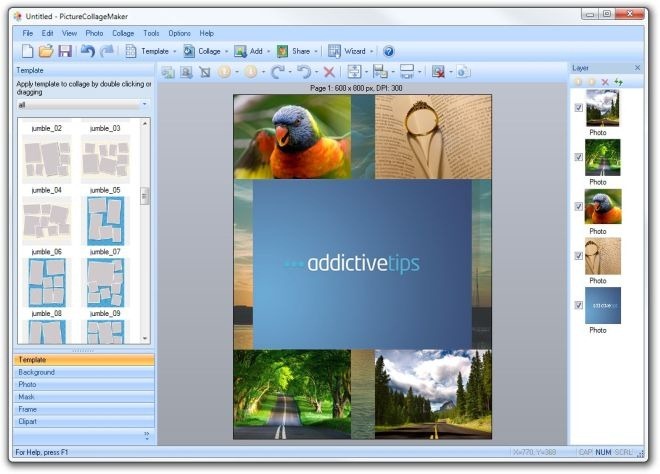Select the jumble_04 template label

[x=46, y=190]
